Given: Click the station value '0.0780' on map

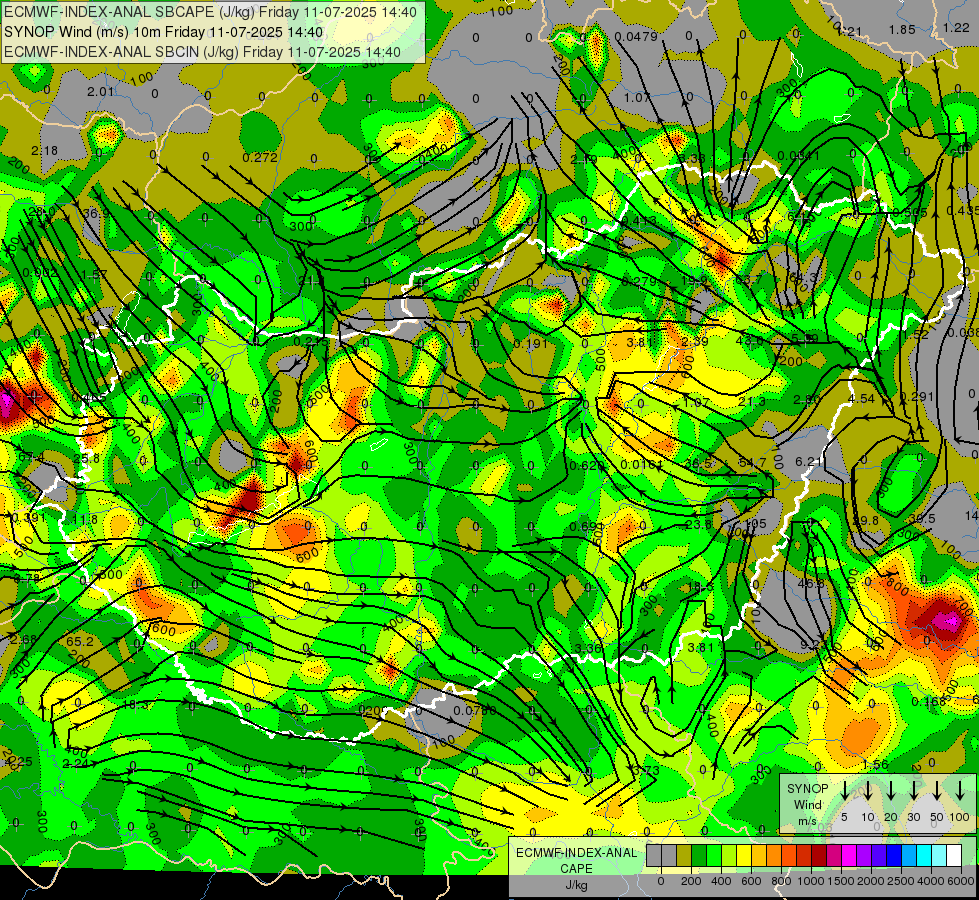Looking at the screenshot, I should tap(475, 710).
